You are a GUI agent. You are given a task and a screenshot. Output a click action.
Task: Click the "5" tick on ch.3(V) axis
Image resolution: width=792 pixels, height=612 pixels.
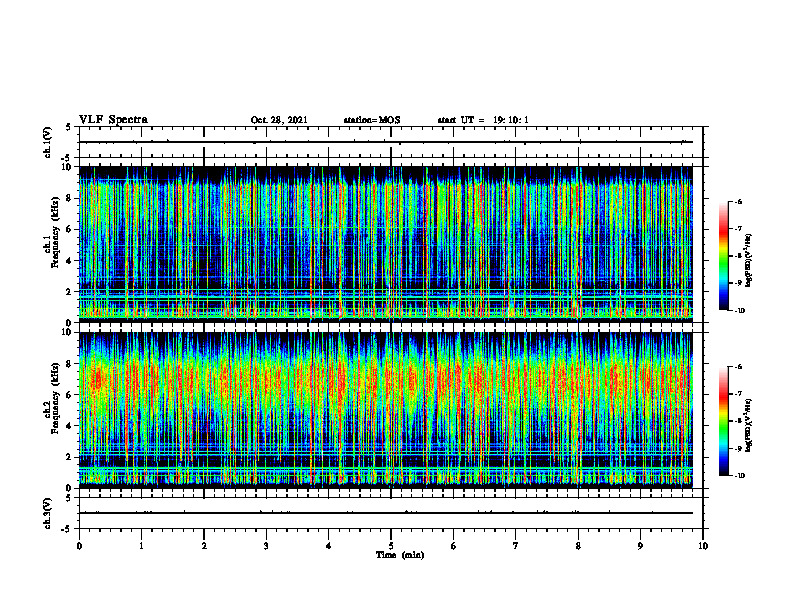(x=69, y=498)
